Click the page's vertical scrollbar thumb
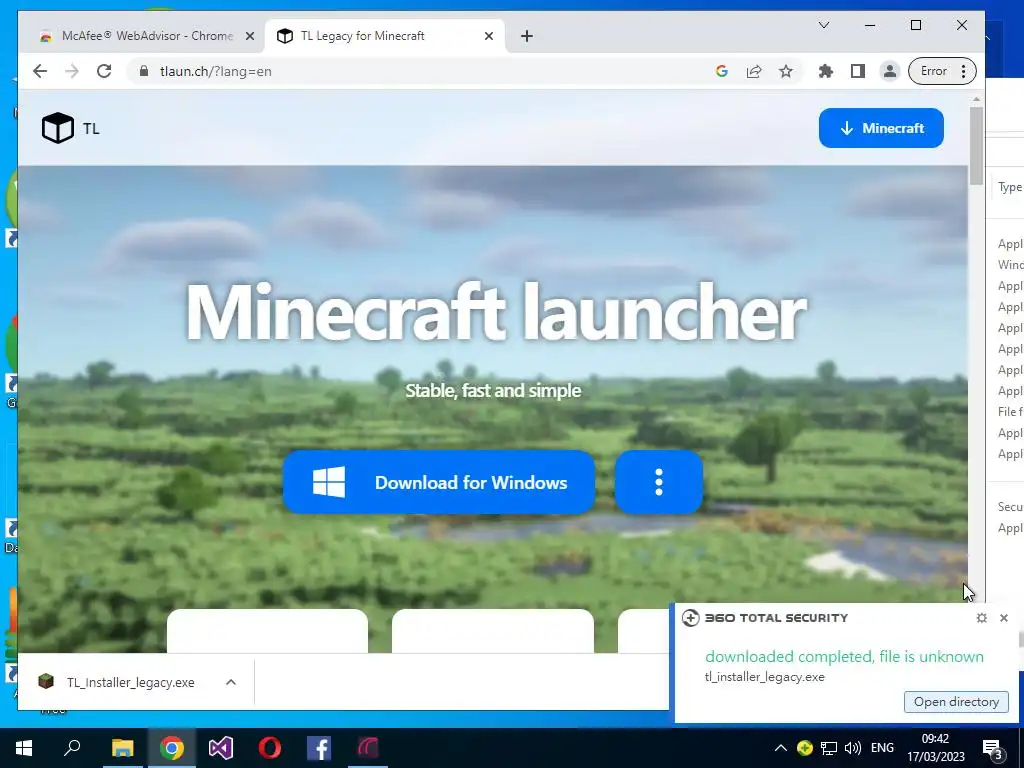This screenshot has height=768, width=1024. coord(976,145)
